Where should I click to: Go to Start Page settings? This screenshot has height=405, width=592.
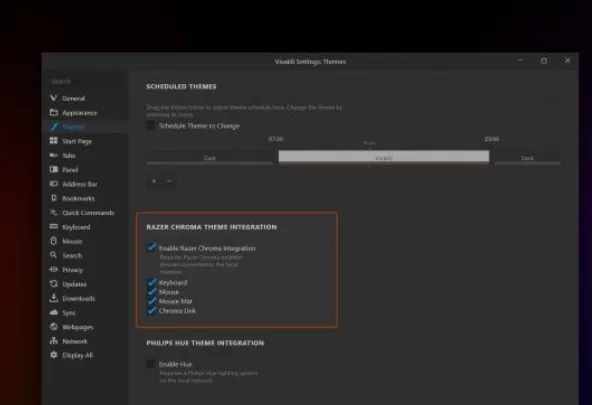tap(77, 141)
